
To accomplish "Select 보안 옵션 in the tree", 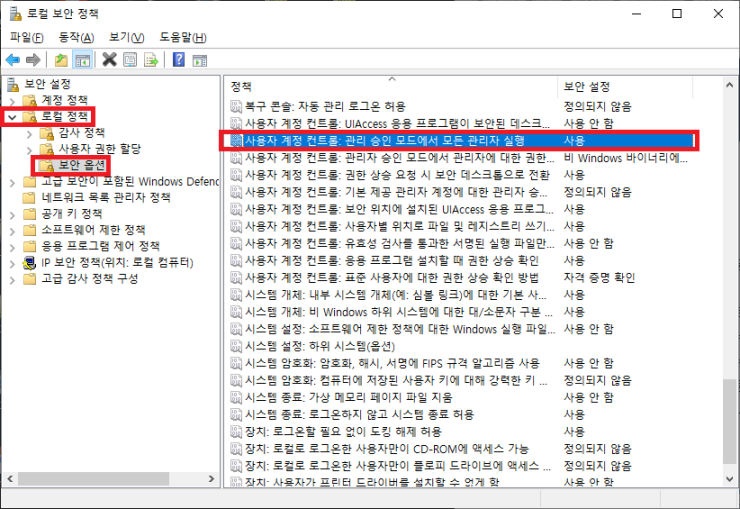I will click(82, 164).
